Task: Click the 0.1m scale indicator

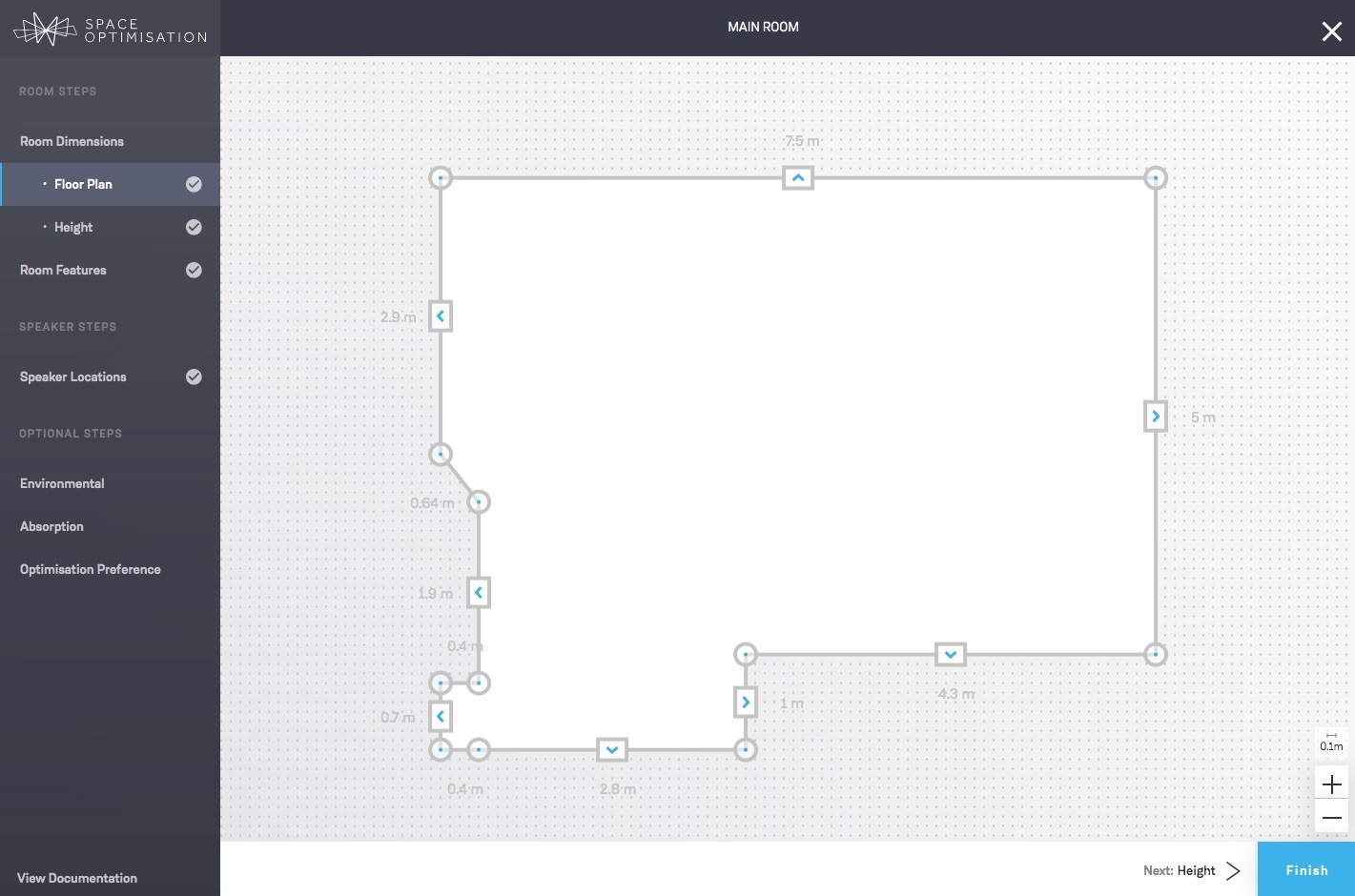Action: click(1331, 742)
